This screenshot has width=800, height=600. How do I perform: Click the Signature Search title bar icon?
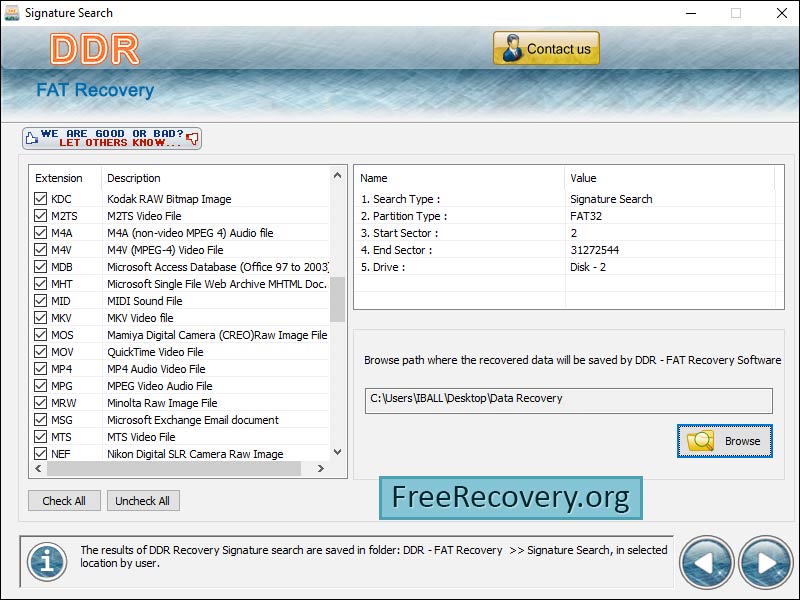tap(12, 13)
